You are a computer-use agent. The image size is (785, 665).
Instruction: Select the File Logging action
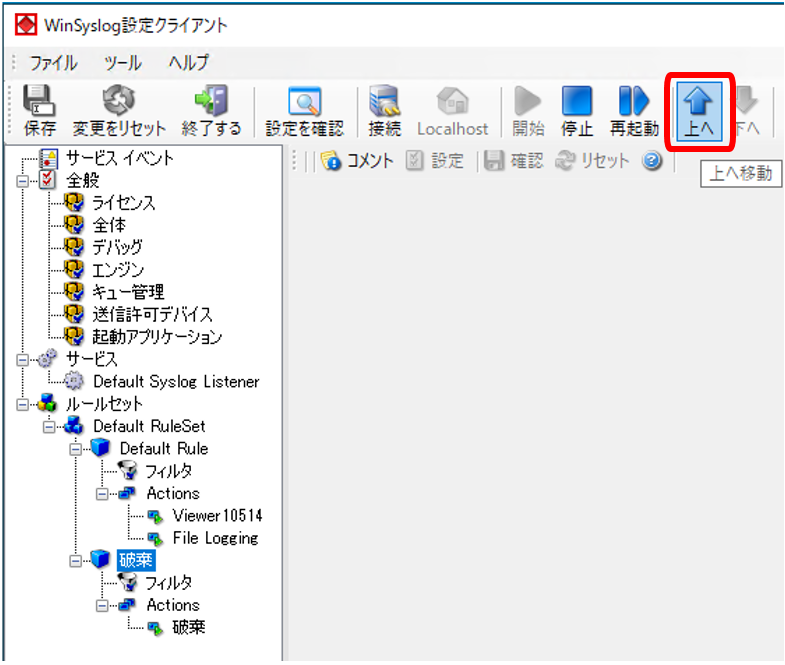click(x=215, y=538)
